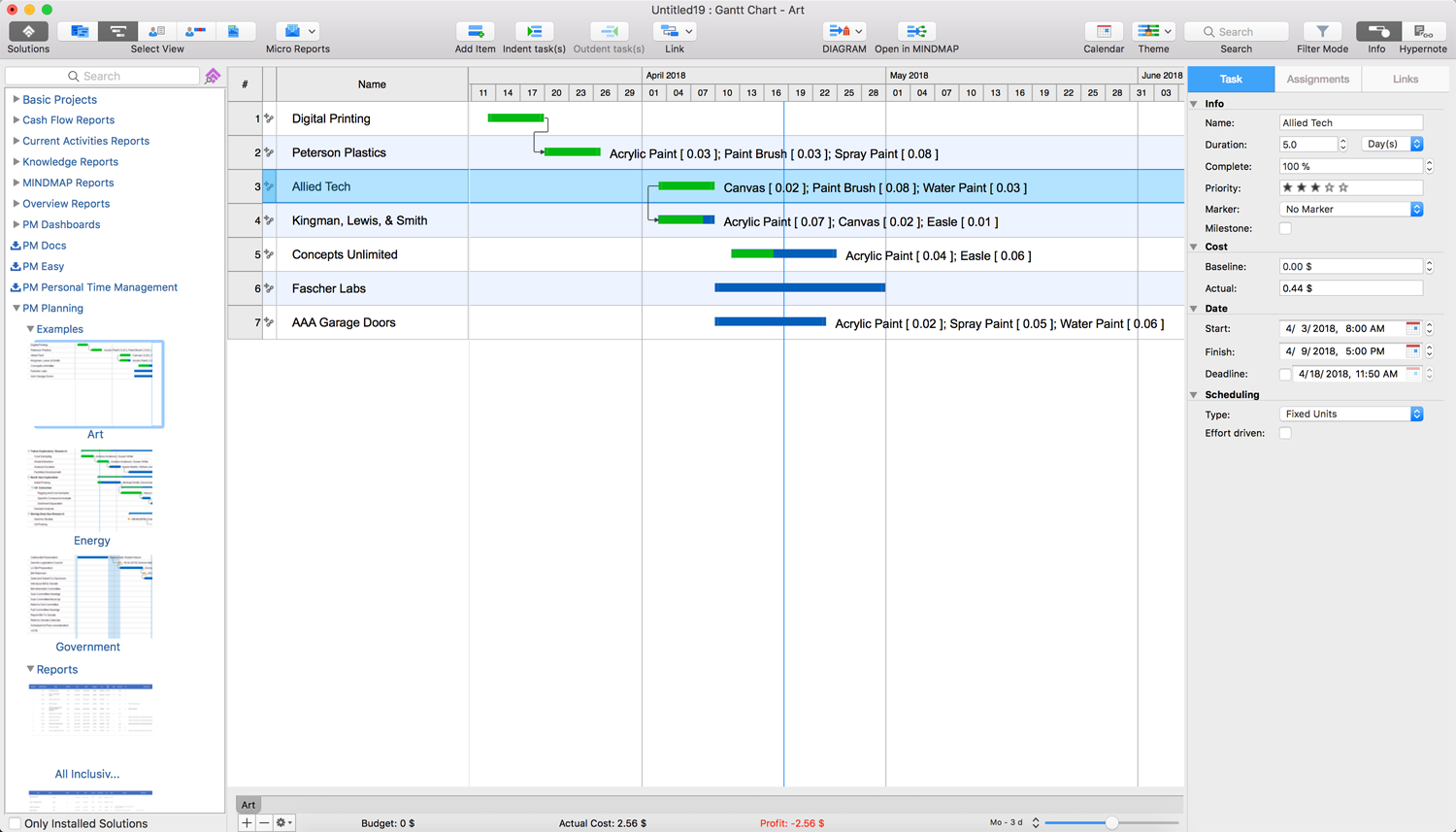Switch to the Assignments tab
The image size is (1456, 832).
point(1317,79)
